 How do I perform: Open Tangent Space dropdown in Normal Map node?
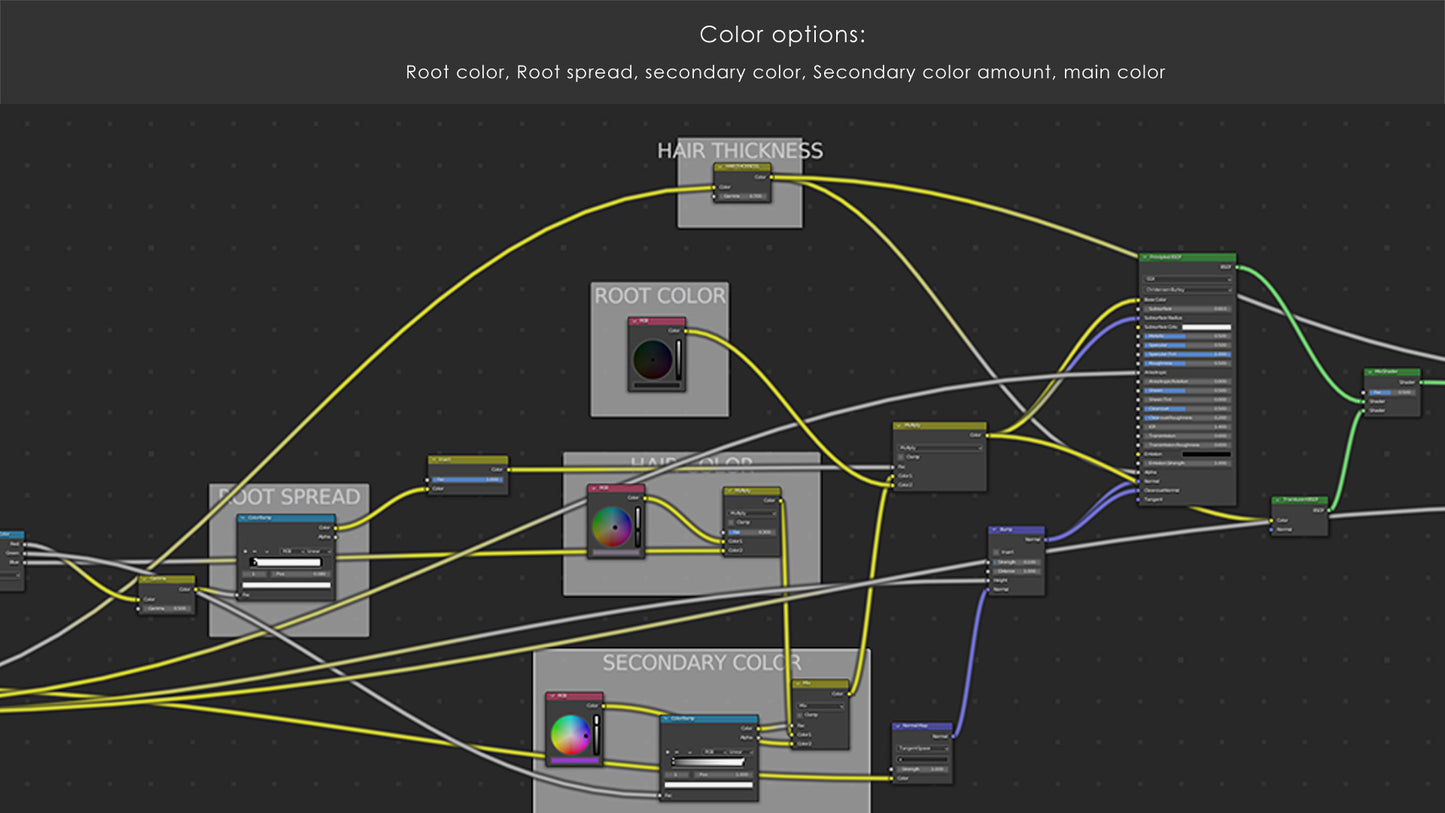[921, 748]
